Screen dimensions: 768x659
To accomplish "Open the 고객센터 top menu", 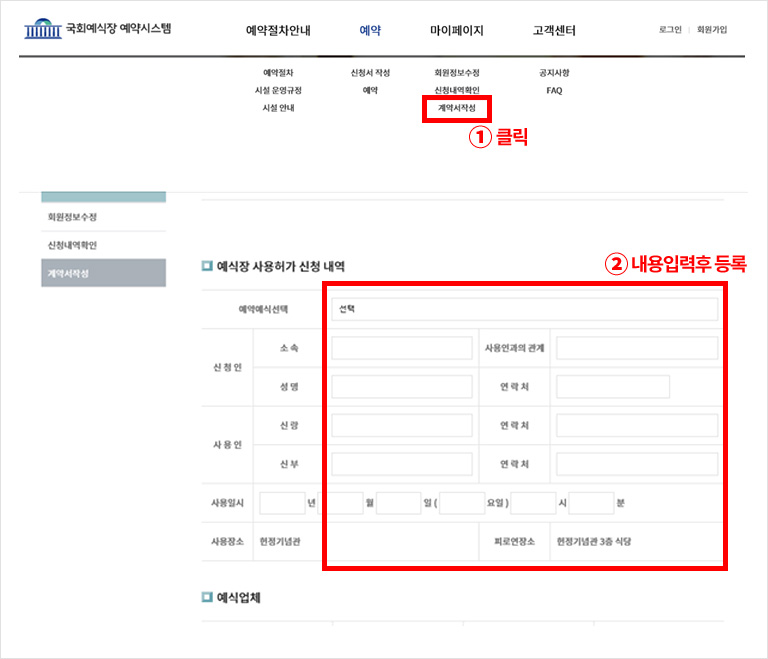I will pos(554,31).
